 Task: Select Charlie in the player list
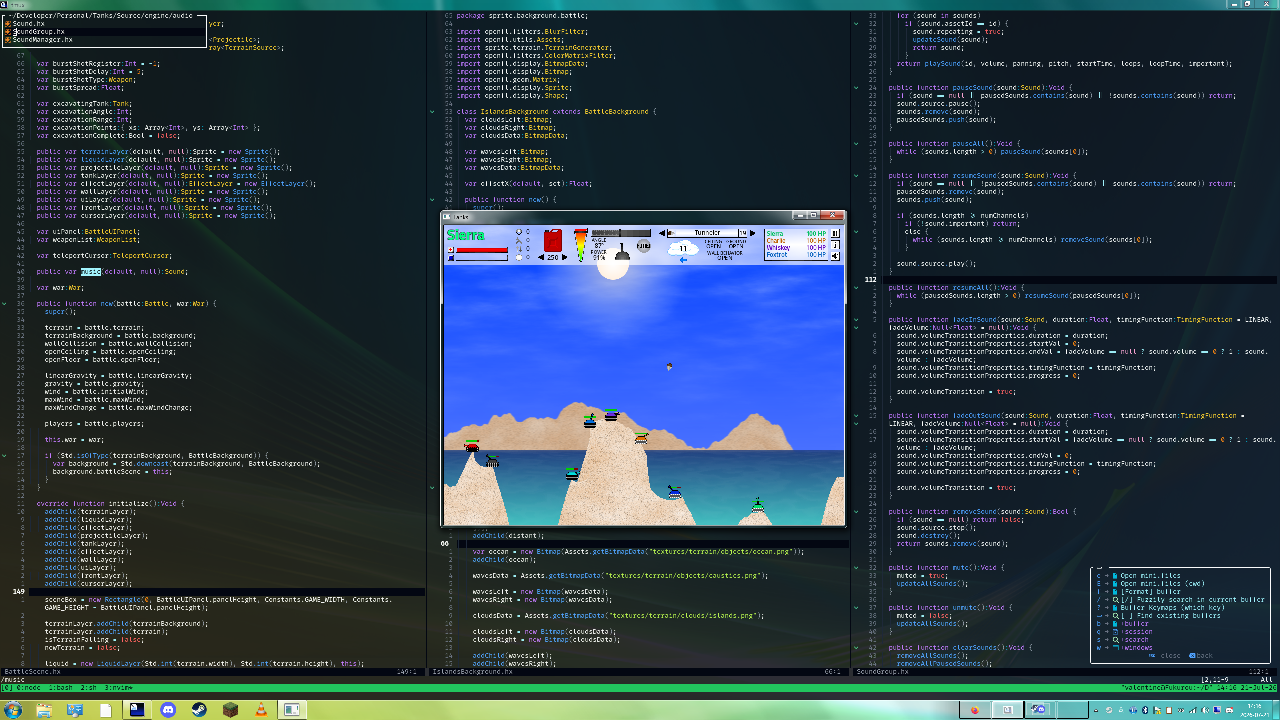click(x=796, y=240)
